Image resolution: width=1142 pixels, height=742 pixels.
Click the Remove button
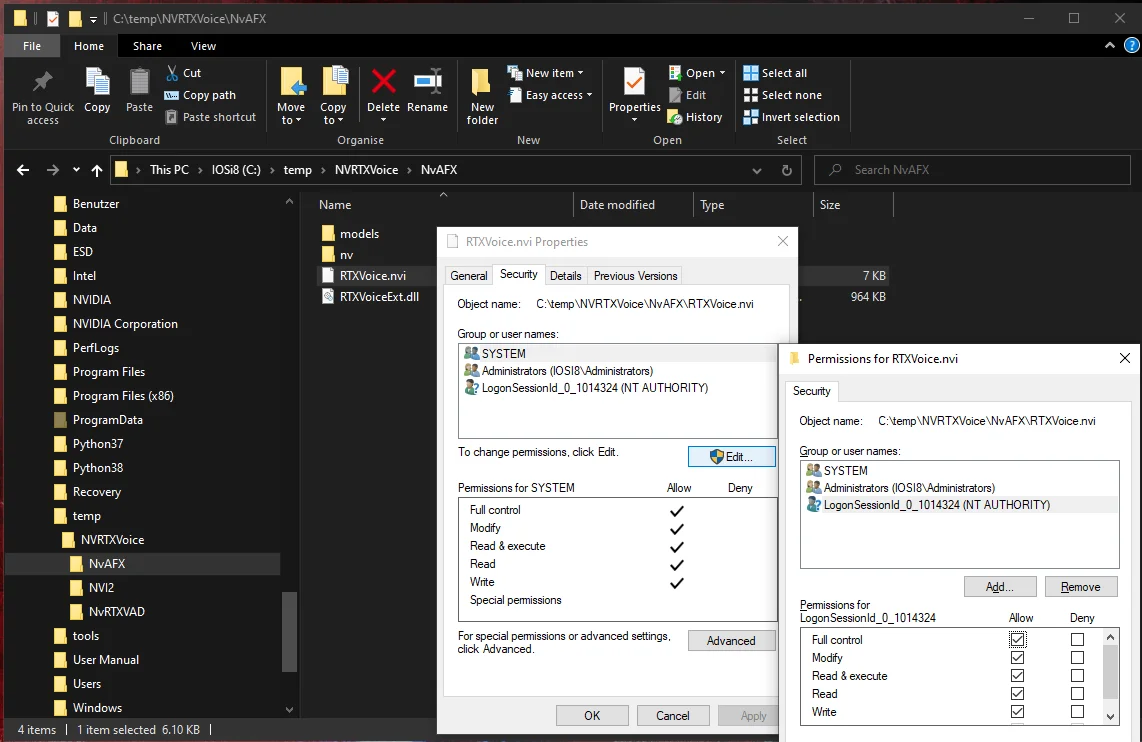pos(1080,587)
